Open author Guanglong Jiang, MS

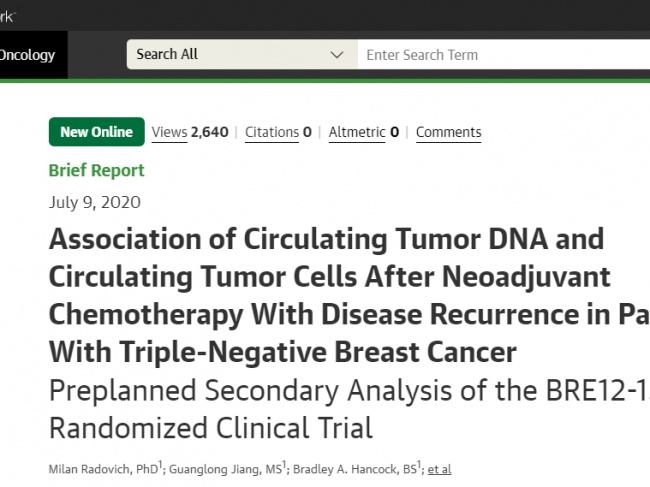tap(224, 468)
